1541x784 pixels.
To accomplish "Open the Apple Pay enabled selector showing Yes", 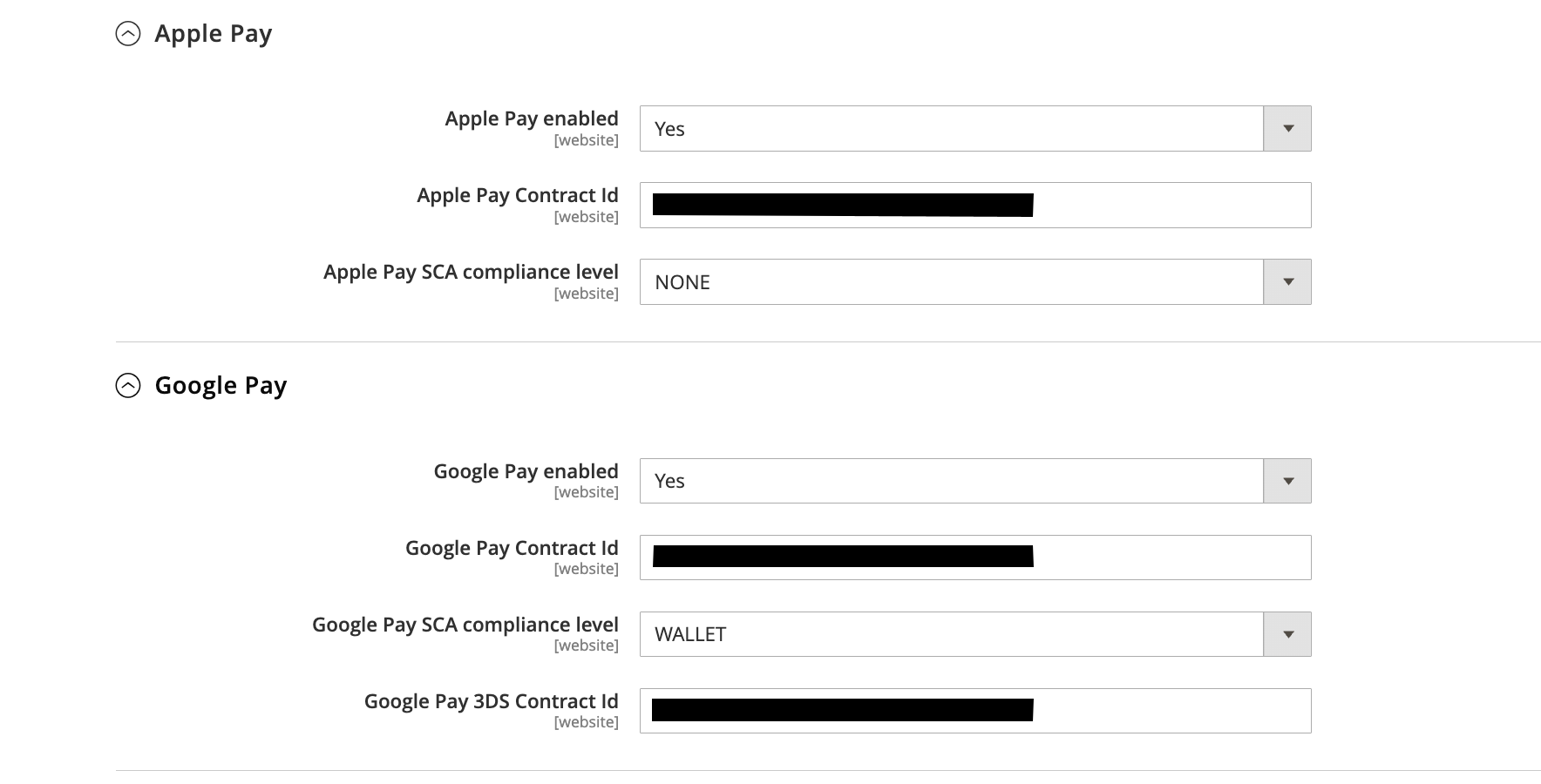I will 950,128.
